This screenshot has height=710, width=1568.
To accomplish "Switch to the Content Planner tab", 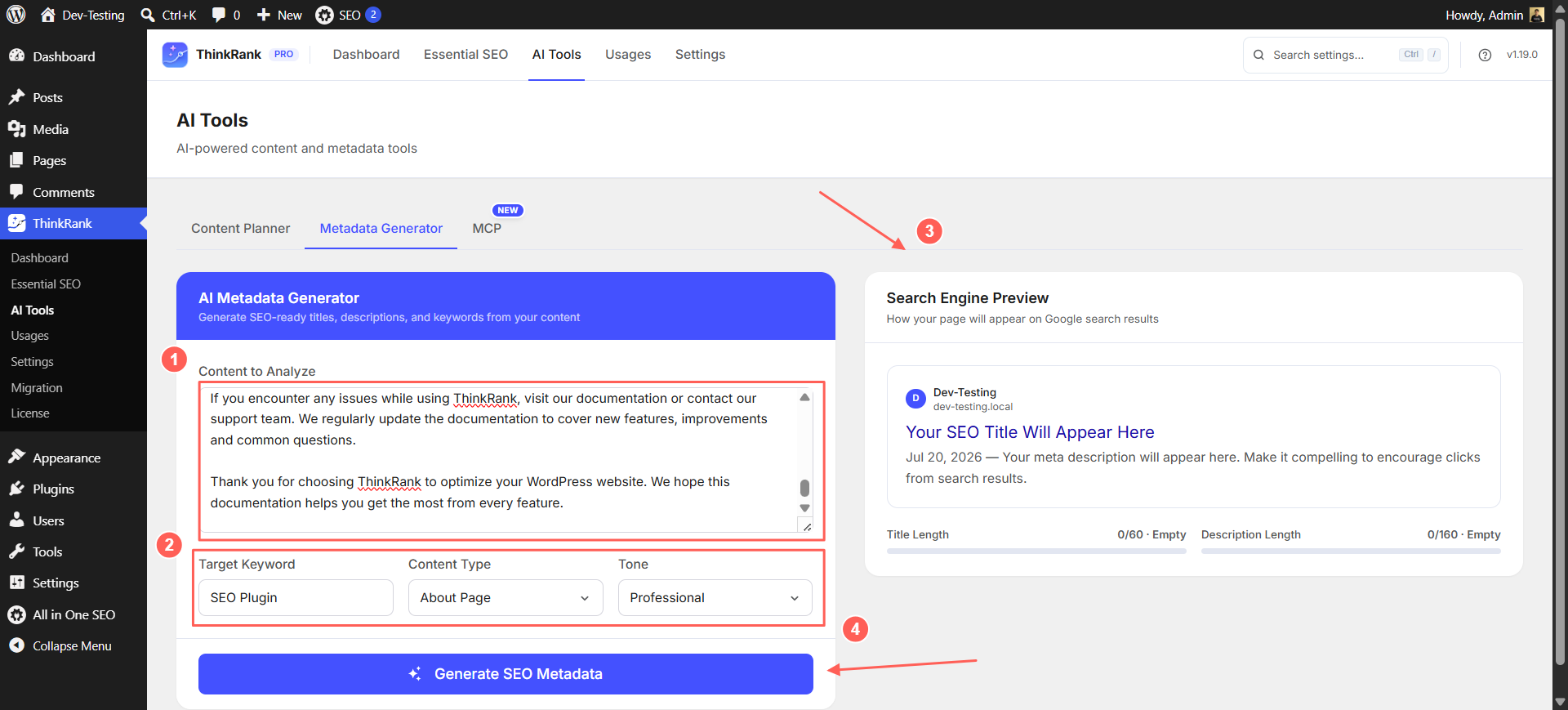I will [x=240, y=228].
